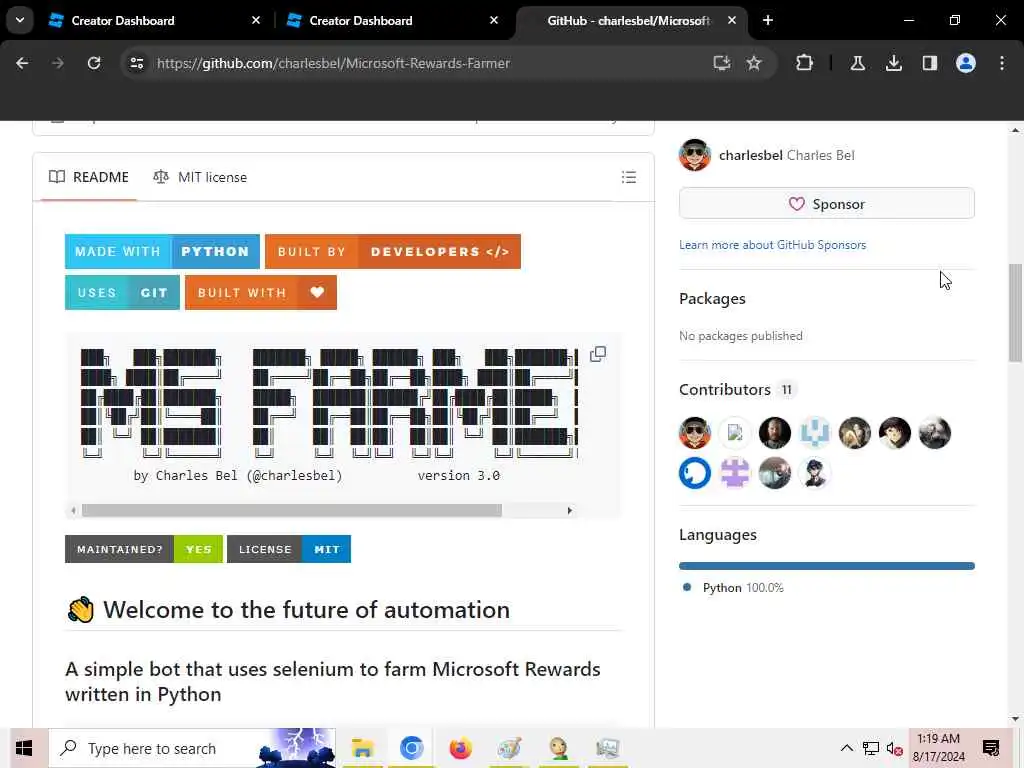
Task: Click the taskbar search box
Action: [x=192, y=748]
